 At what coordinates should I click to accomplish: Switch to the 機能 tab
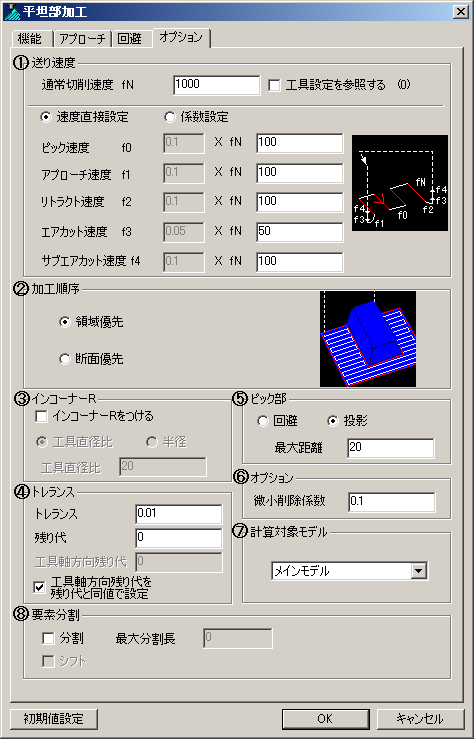click(30, 39)
